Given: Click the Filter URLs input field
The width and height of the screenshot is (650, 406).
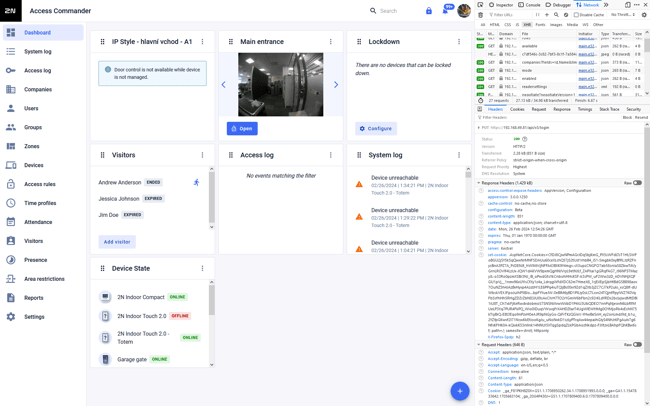Looking at the screenshot, I should click(x=509, y=15).
